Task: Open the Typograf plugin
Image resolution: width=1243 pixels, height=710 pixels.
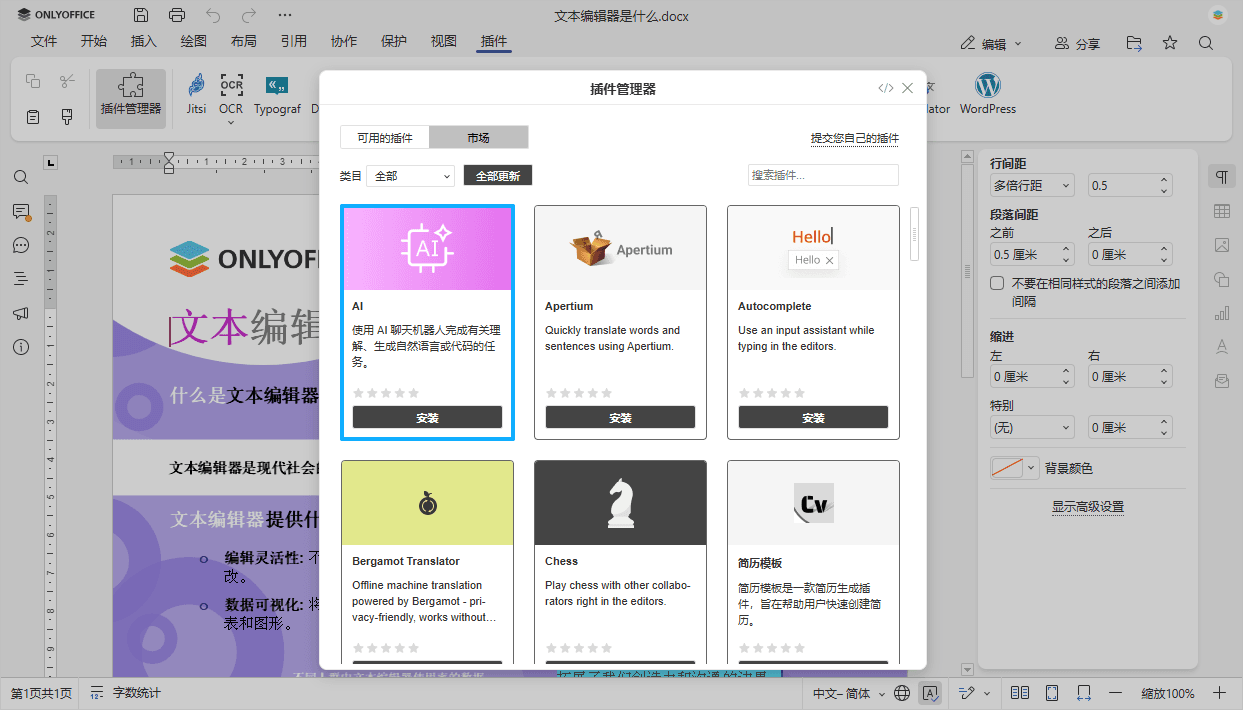Action: pyautogui.click(x=277, y=93)
